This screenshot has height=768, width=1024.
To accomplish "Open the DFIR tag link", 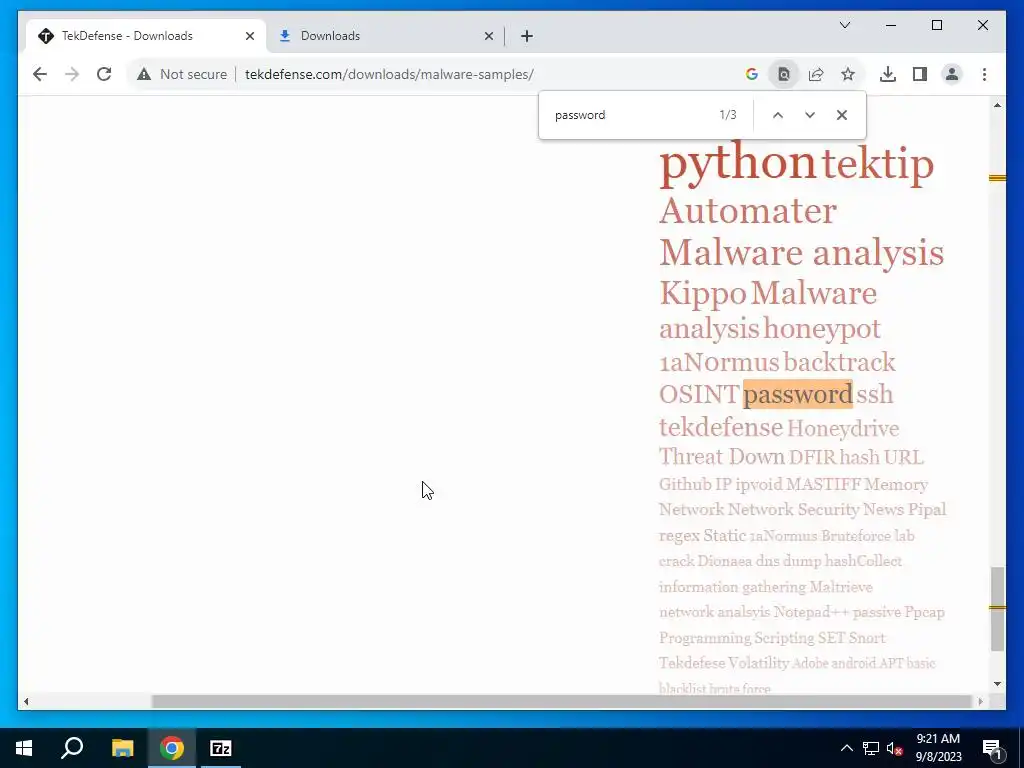I will 812,457.
